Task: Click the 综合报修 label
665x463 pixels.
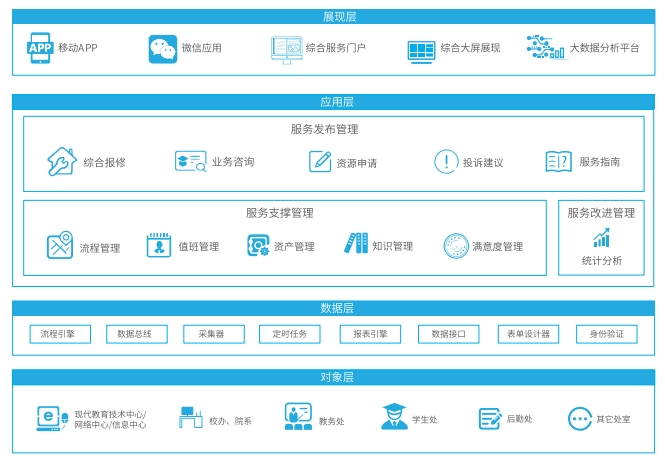Action: [x=105, y=162]
